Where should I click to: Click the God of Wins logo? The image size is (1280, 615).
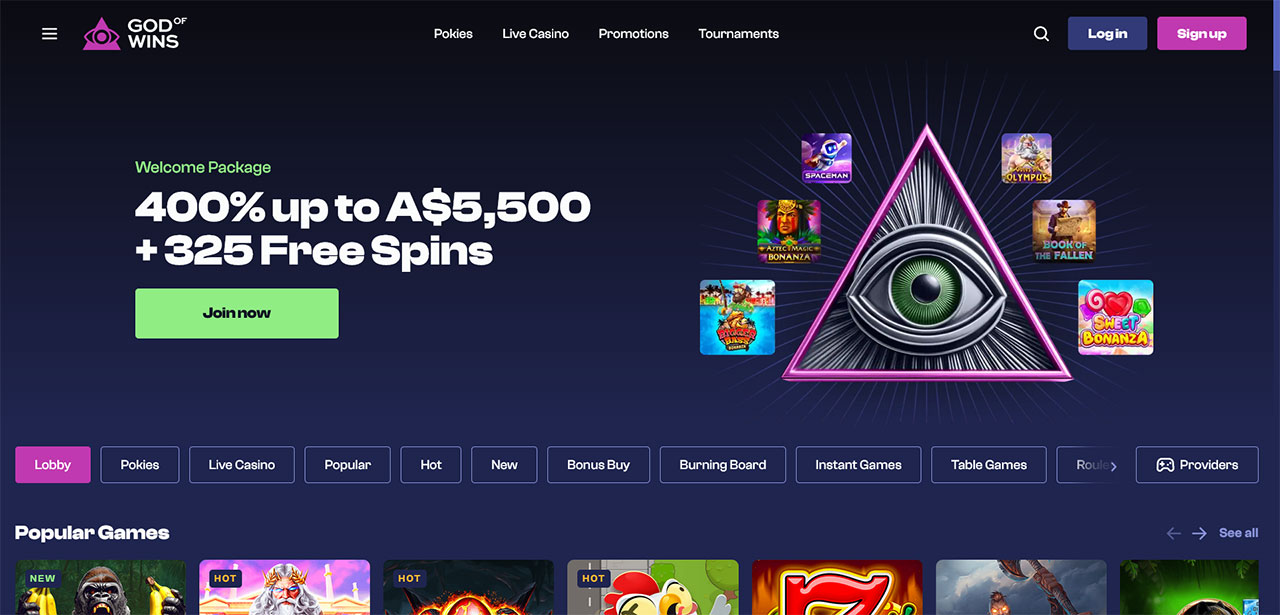click(x=135, y=34)
